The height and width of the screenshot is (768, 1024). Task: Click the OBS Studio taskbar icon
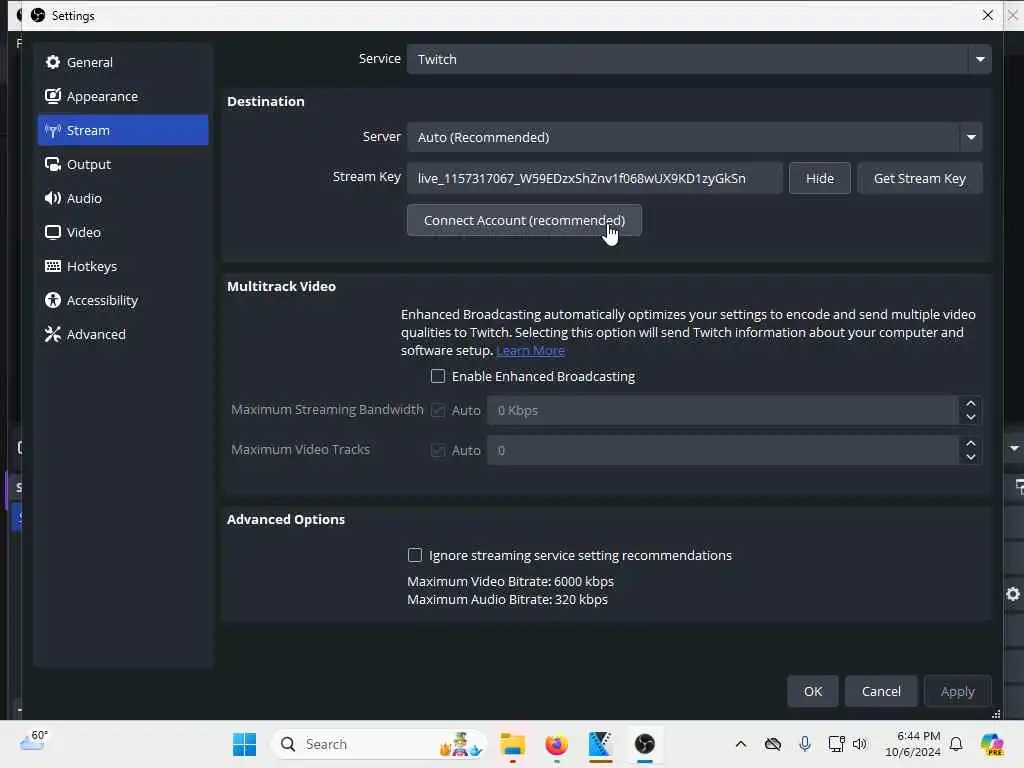coord(645,744)
